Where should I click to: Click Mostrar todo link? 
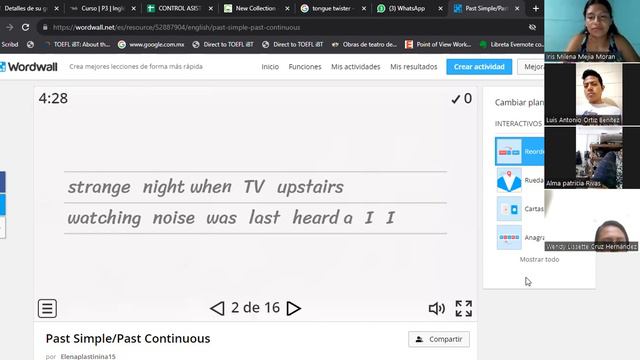click(x=539, y=259)
